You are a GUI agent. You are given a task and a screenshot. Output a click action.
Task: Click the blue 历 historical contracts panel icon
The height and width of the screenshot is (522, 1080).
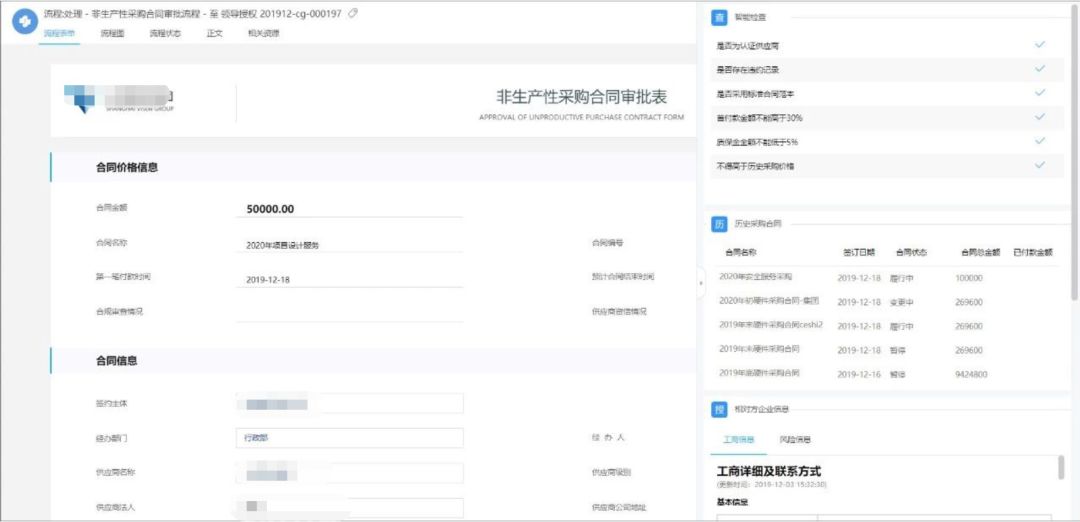pos(719,224)
